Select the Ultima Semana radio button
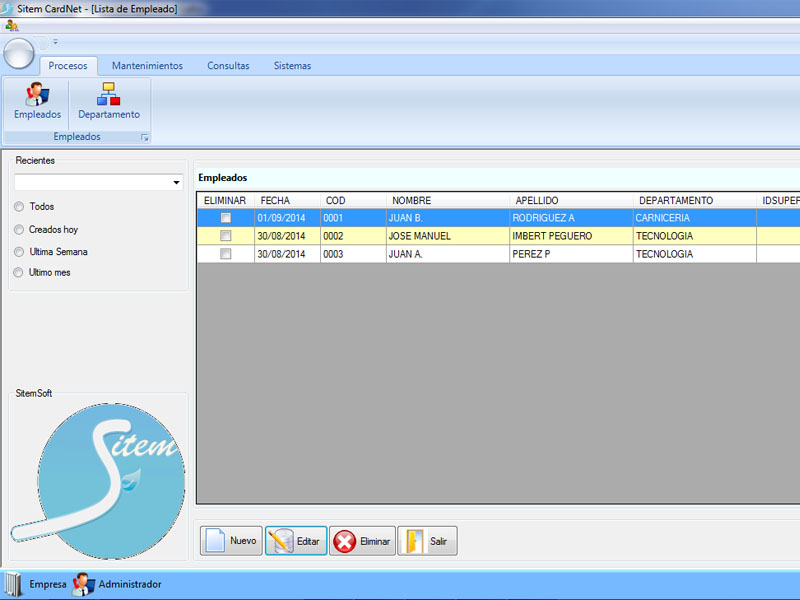Screen dimensions: 800x600 (19, 252)
